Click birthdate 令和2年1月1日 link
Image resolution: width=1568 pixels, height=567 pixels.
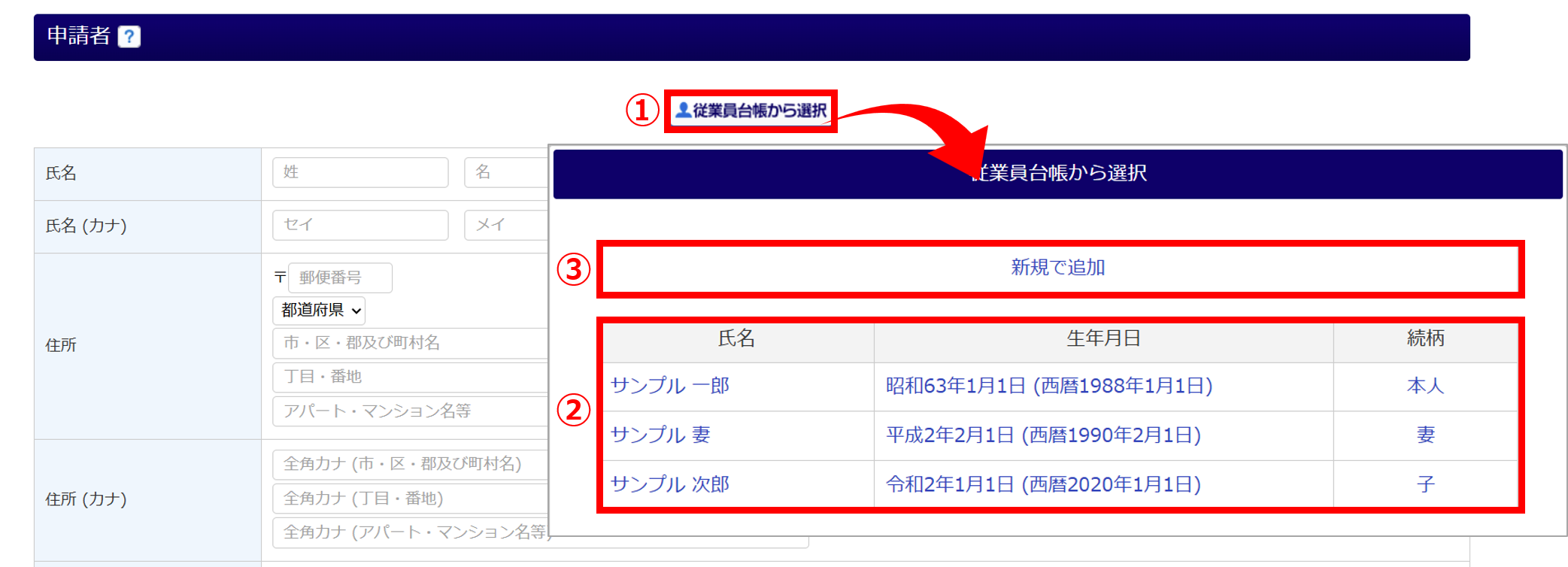point(1043,484)
